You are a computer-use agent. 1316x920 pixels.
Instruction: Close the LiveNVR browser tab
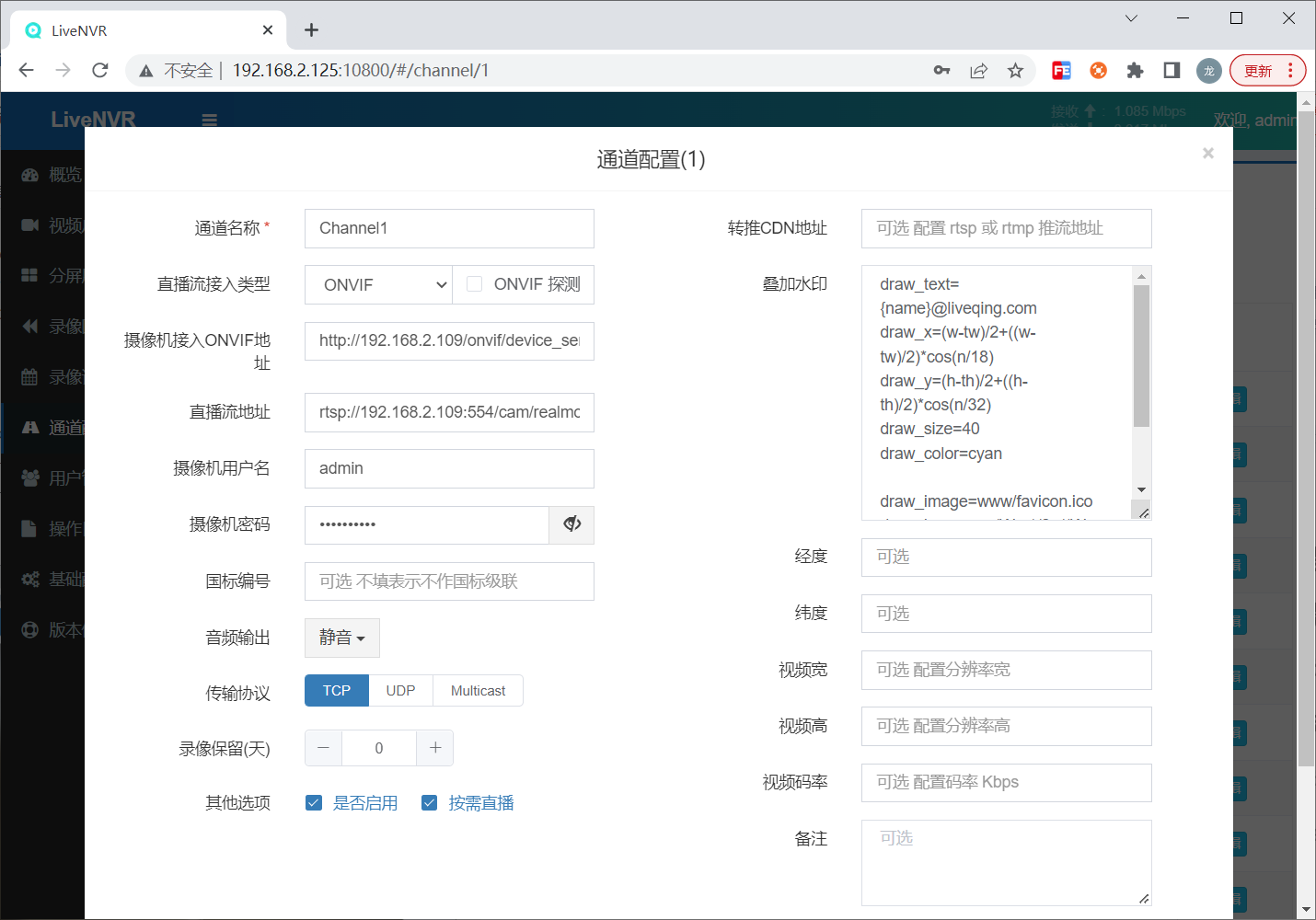click(268, 30)
